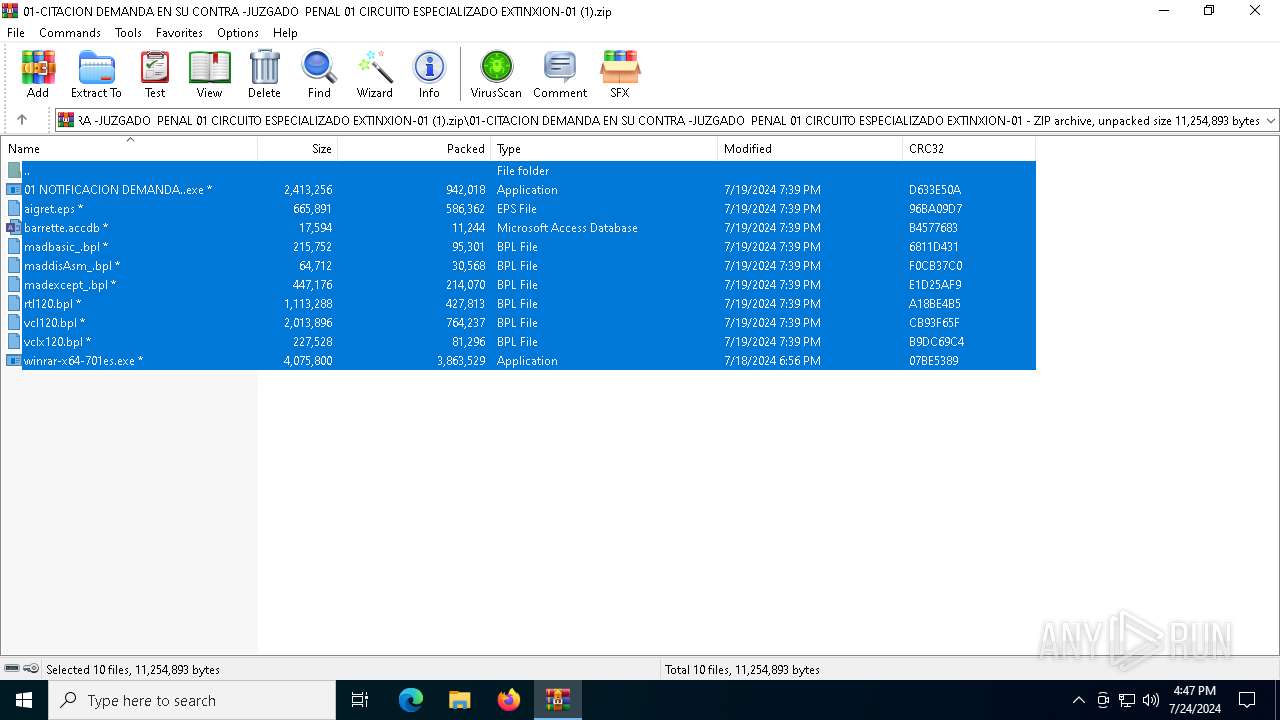Click the Add toolbar icon
The height and width of the screenshot is (720, 1280).
[x=38, y=75]
